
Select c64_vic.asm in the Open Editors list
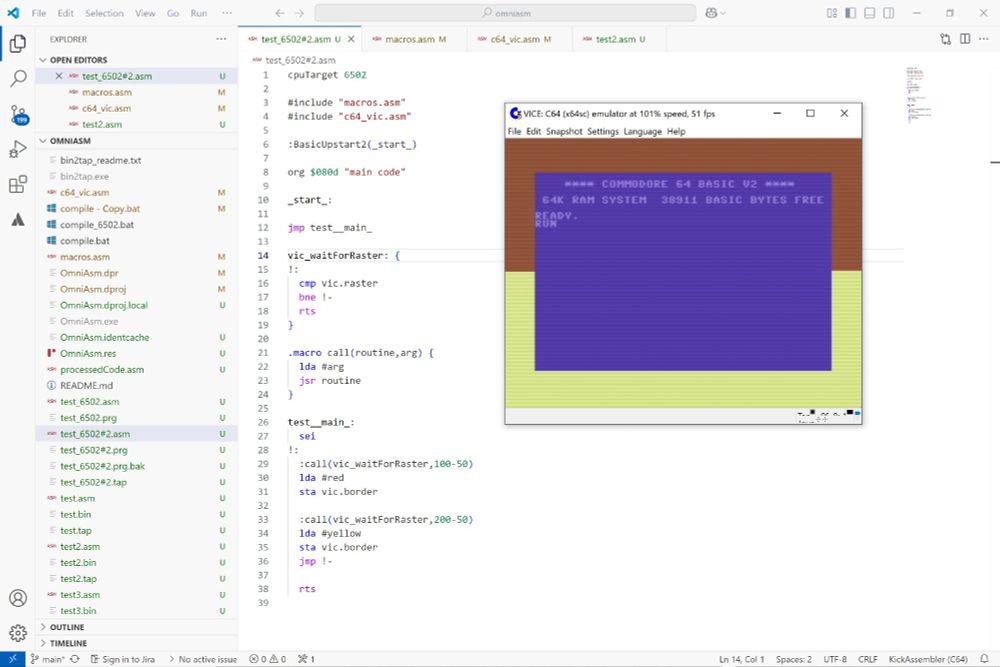106,108
